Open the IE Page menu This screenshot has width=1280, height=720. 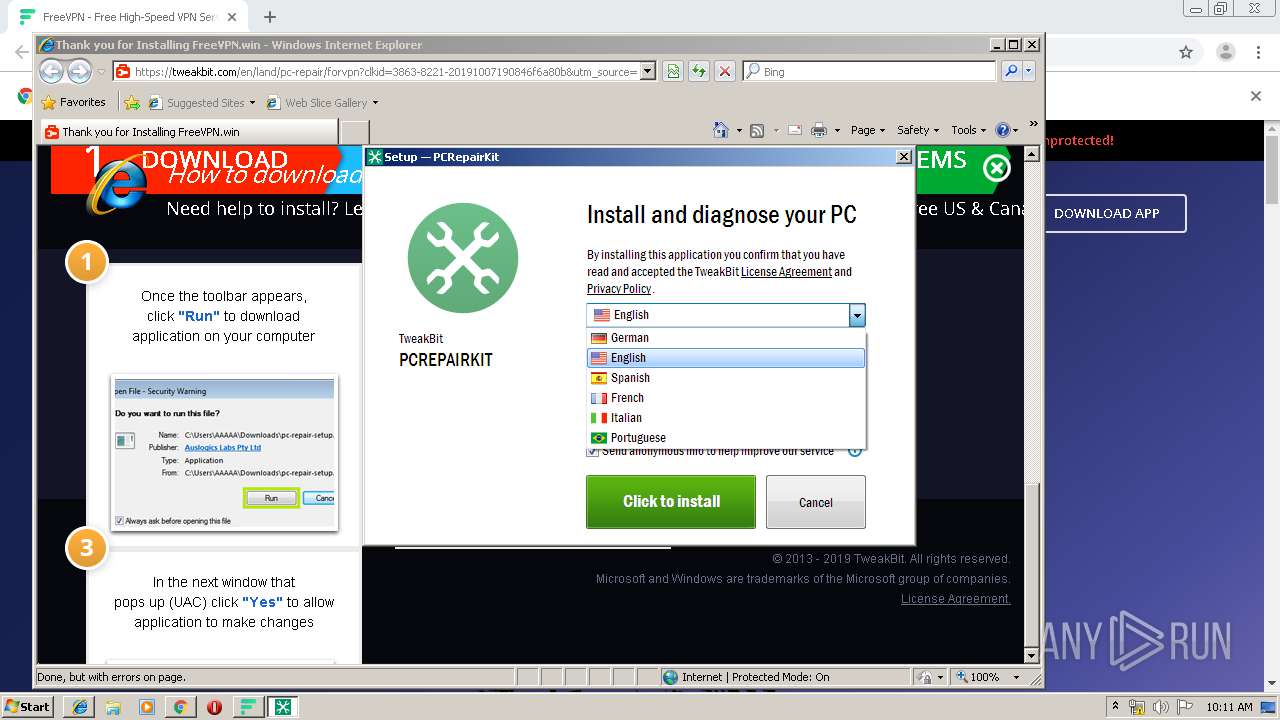pos(868,130)
